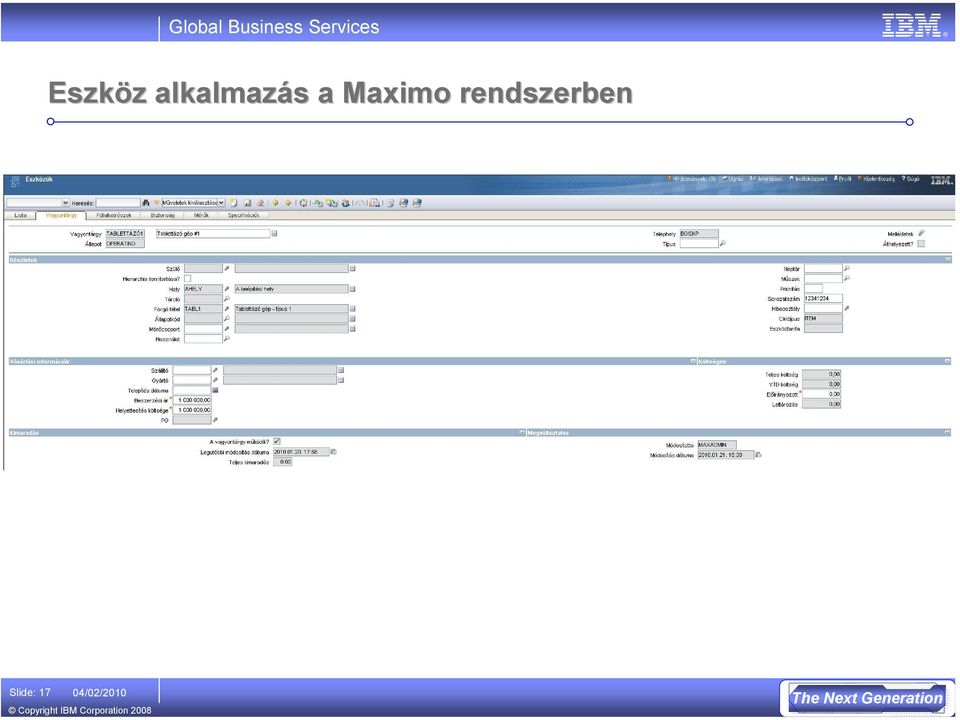Screen dimensions: 960x720
Task: Collapse the Vásárlási információk section
Action: 692,361
